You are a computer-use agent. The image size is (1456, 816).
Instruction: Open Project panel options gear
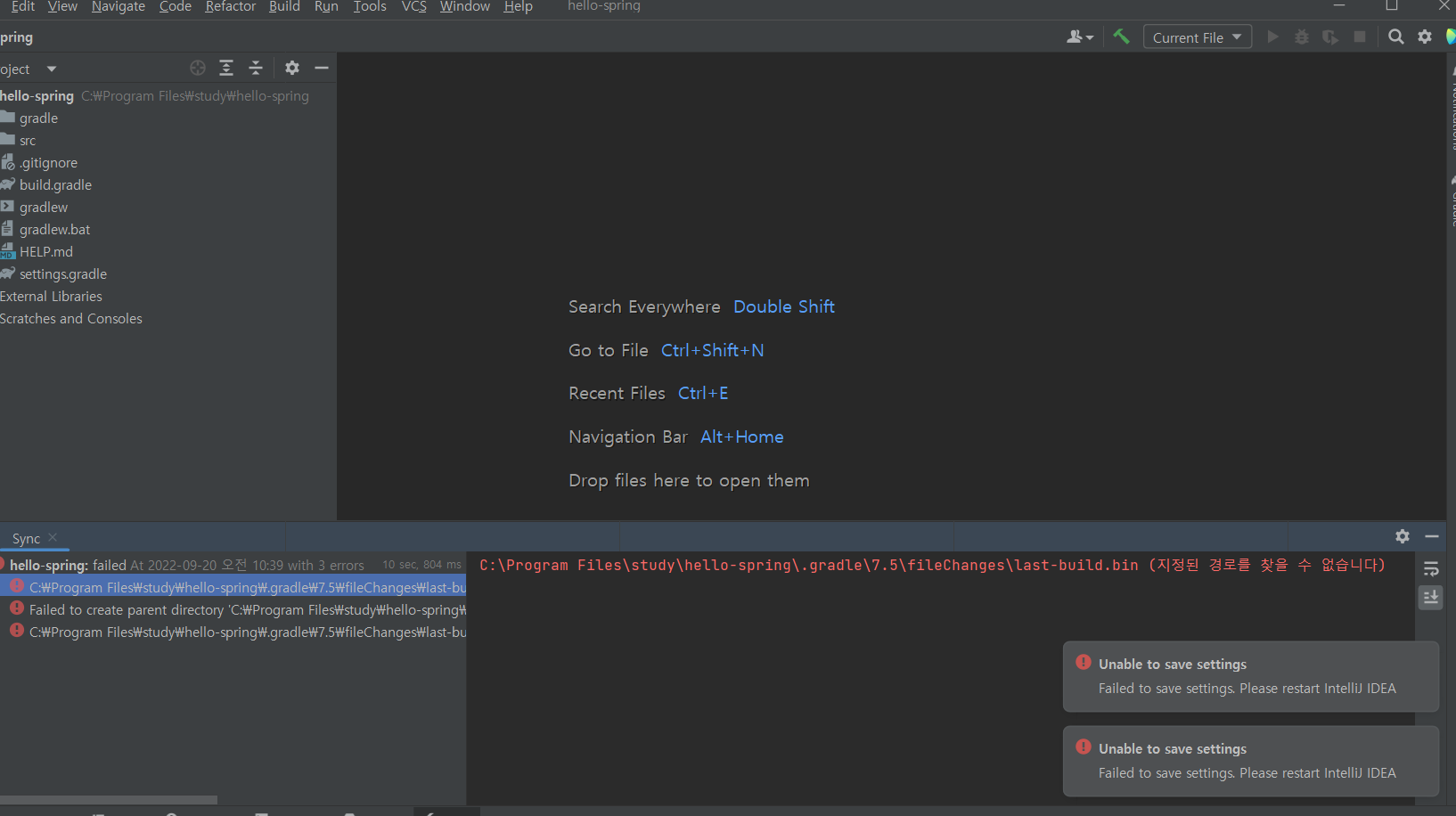292,68
